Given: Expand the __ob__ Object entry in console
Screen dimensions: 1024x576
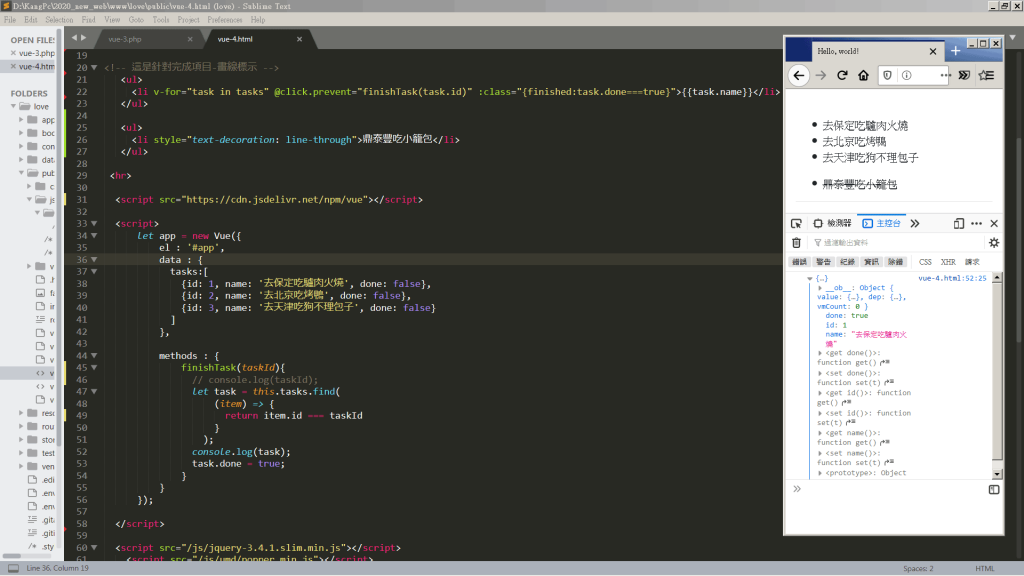Looking at the screenshot, I should pyautogui.click(x=820, y=288).
